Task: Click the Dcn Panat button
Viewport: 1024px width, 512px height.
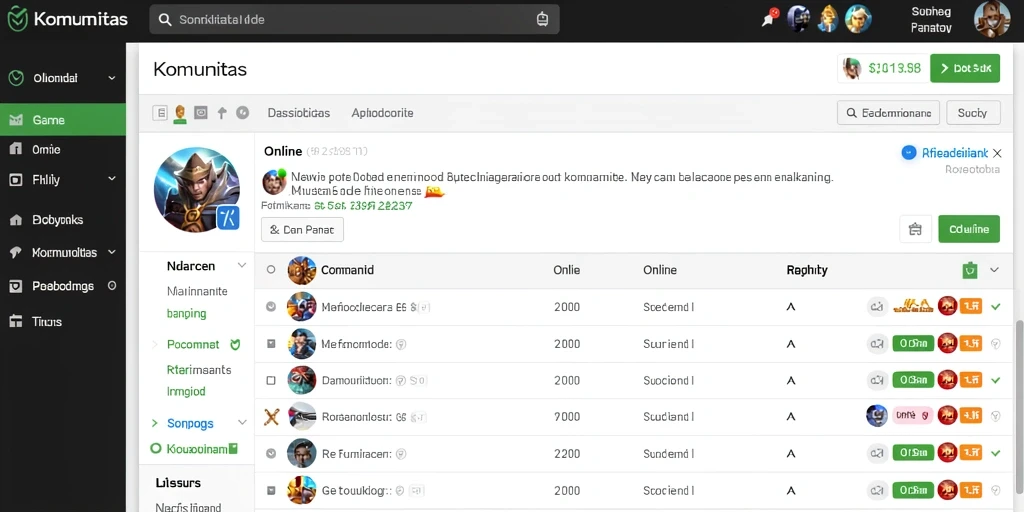Action: tap(302, 230)
